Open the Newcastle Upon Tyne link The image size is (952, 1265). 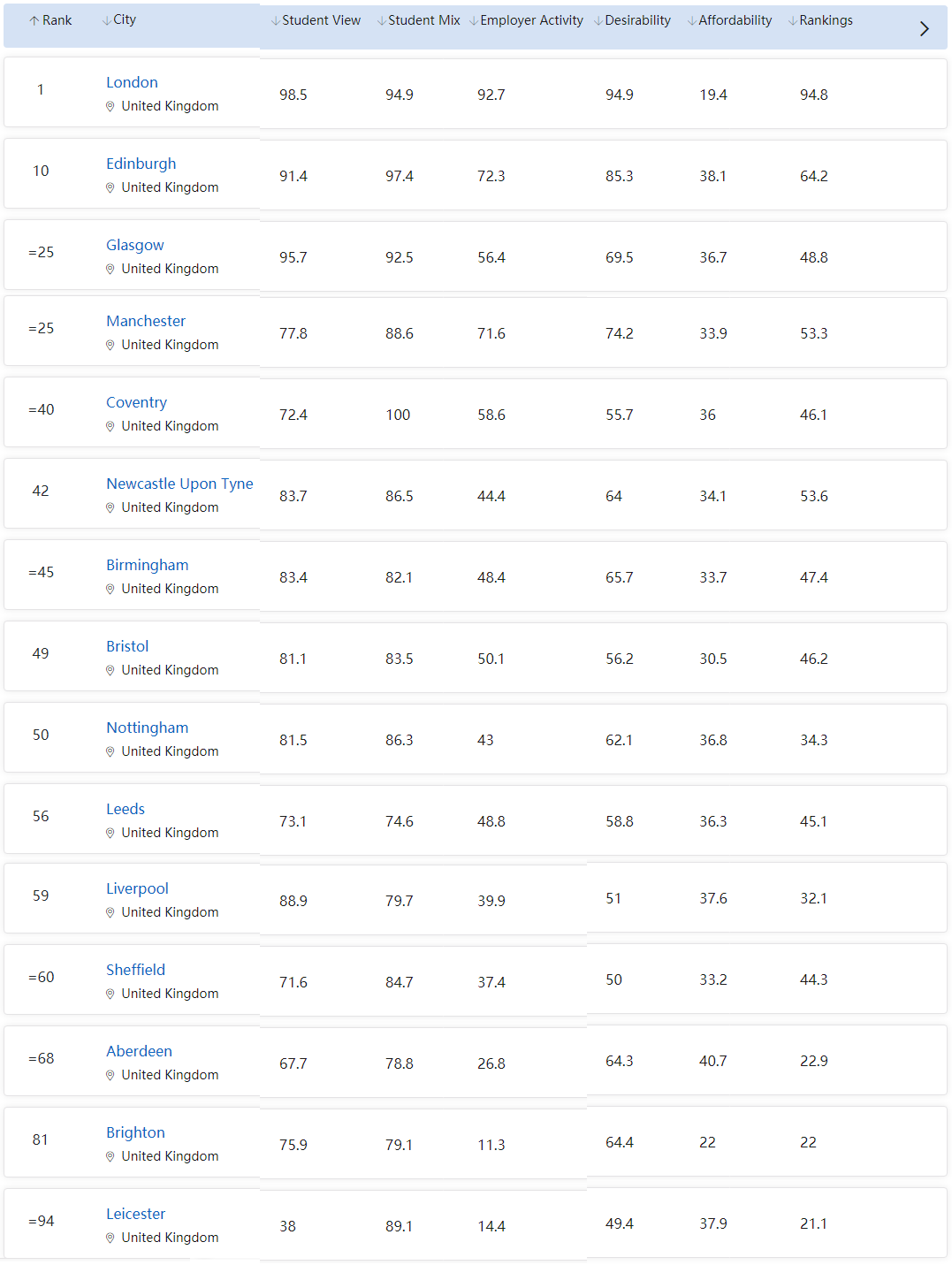[x=179, y=484]
